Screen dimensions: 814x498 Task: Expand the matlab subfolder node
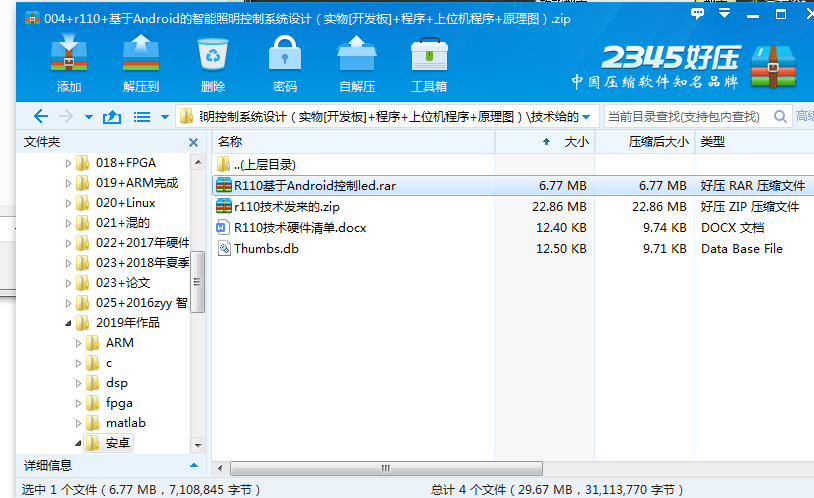pos(78,423)
